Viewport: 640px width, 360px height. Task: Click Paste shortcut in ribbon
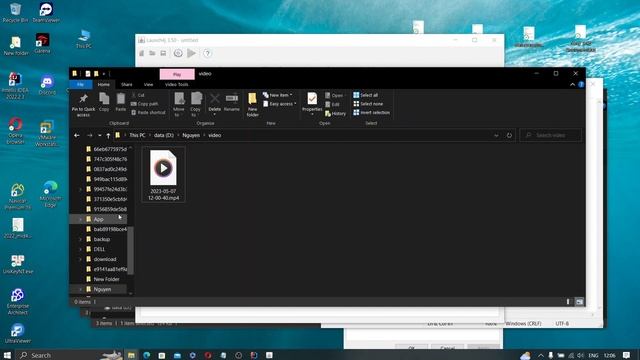tap(148, 112)
